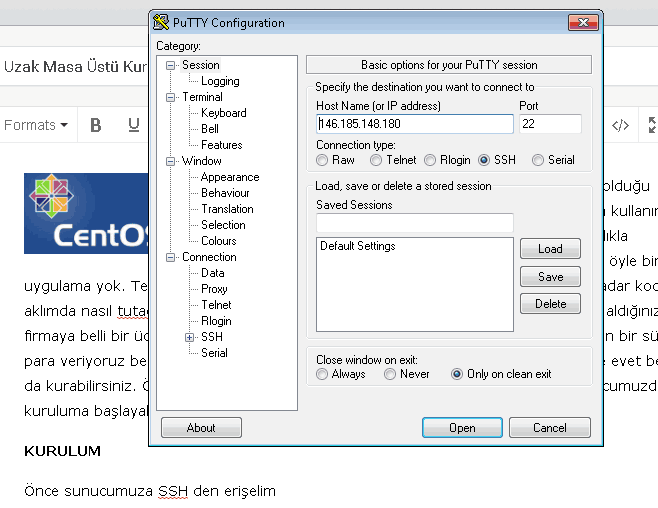
Task: Choose Never for close window on exit
Action: (x=378, y=374)
